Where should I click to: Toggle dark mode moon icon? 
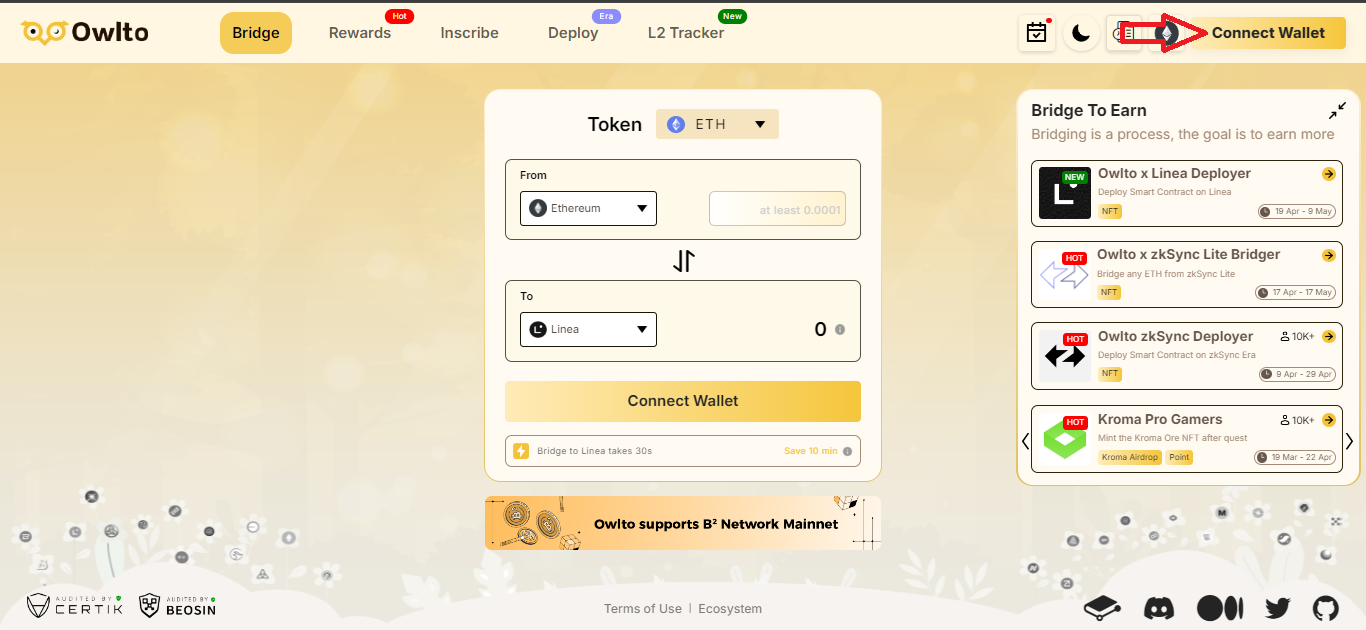point(1081,33)
